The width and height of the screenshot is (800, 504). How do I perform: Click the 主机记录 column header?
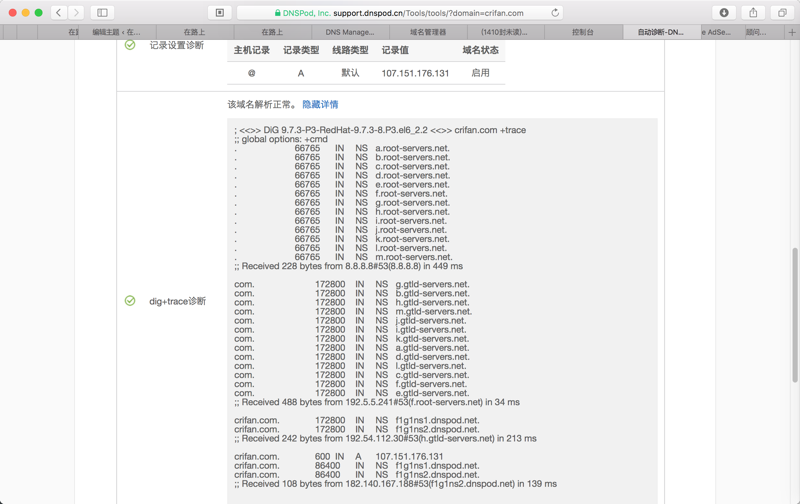pos(252,50)
